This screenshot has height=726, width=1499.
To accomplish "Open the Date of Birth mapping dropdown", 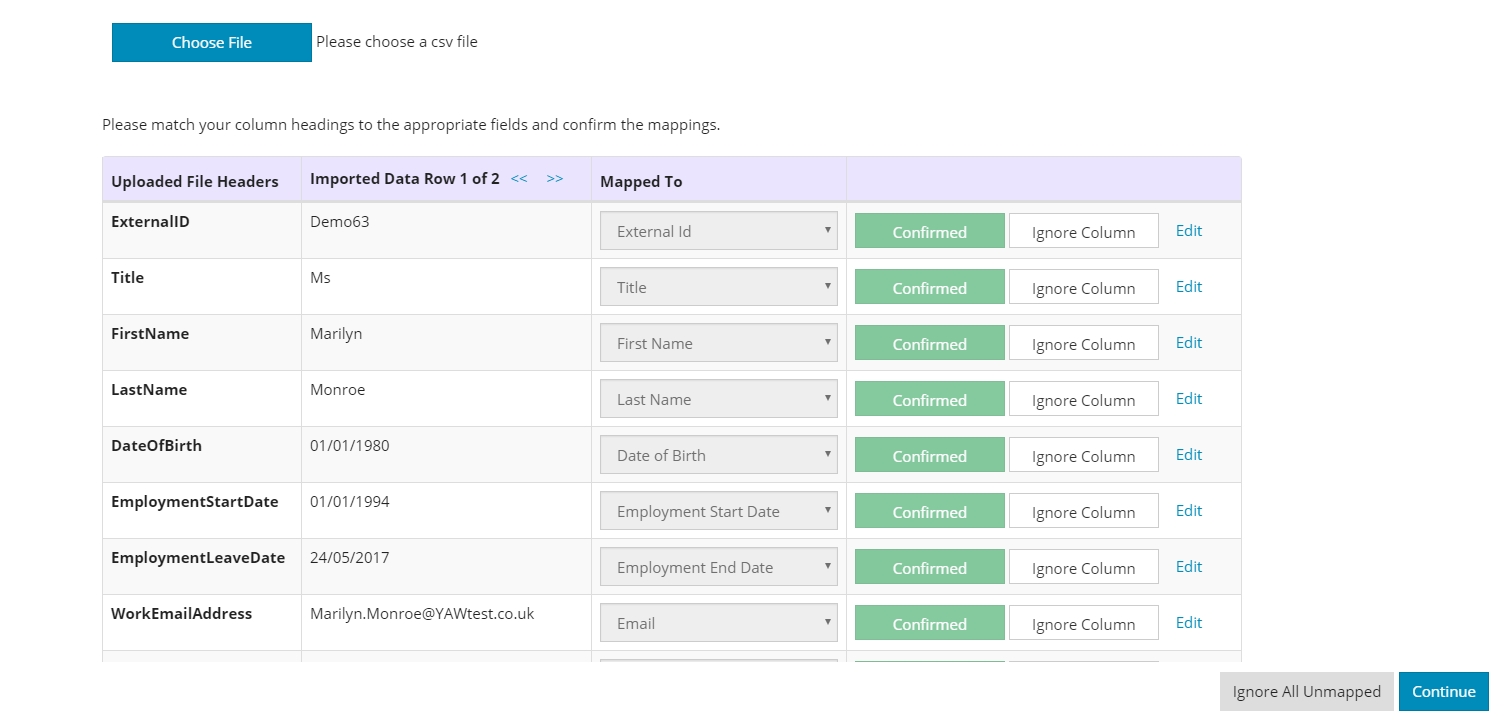I will [718, 454].
